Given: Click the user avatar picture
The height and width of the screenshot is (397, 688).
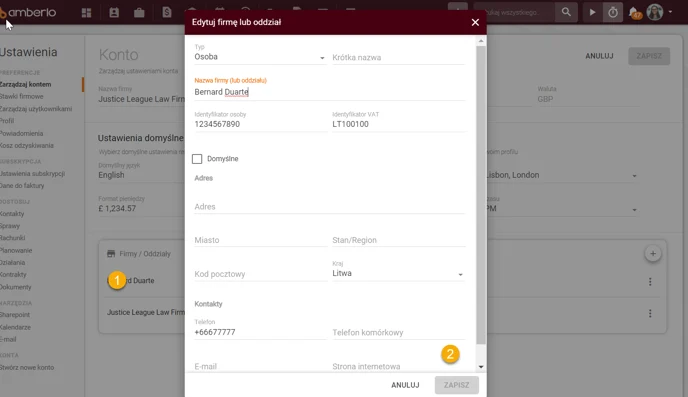Looking at the screenshot, I should (x=655, y=12).
